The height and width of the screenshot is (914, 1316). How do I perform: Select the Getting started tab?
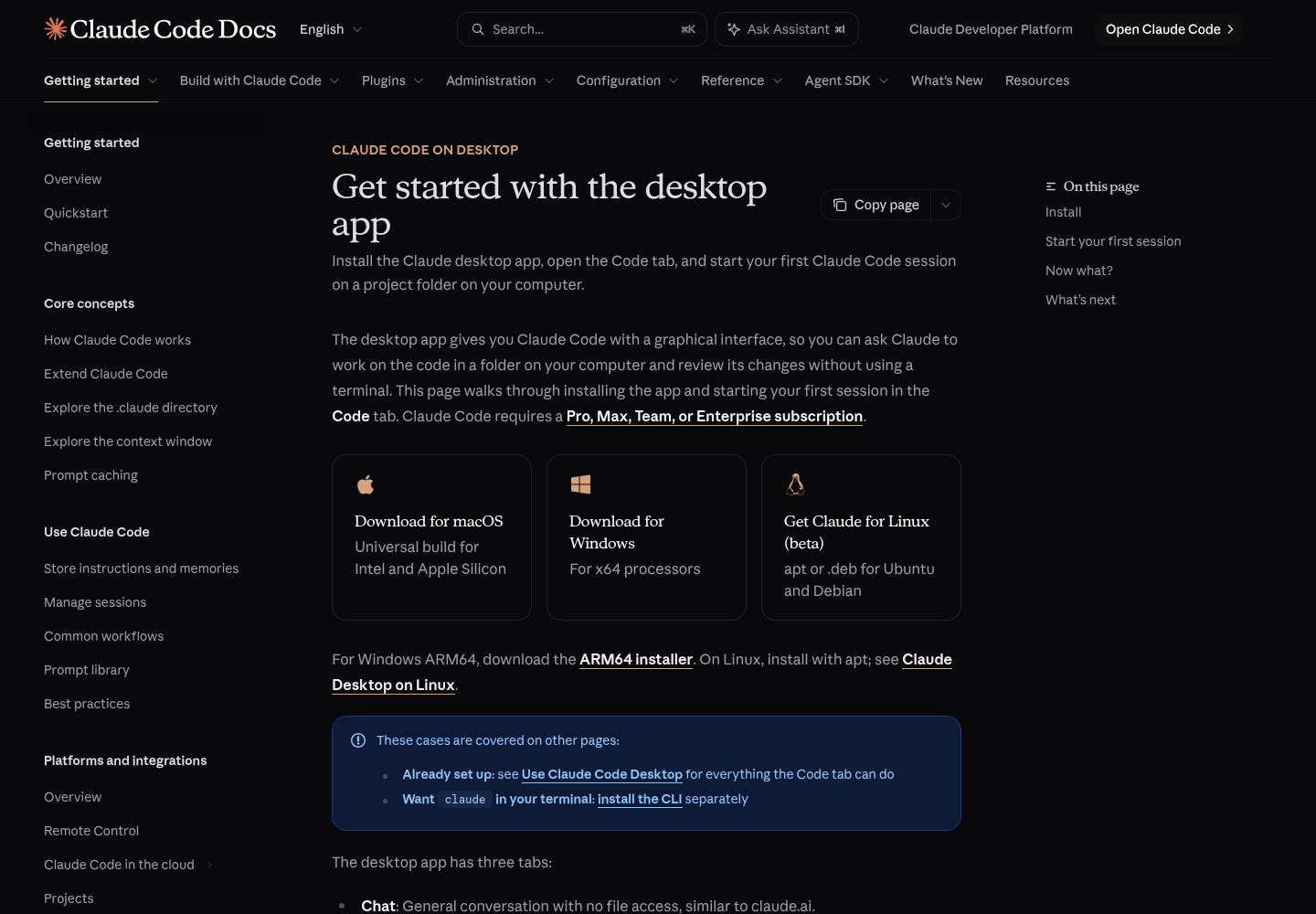click(x=101, y=80)
